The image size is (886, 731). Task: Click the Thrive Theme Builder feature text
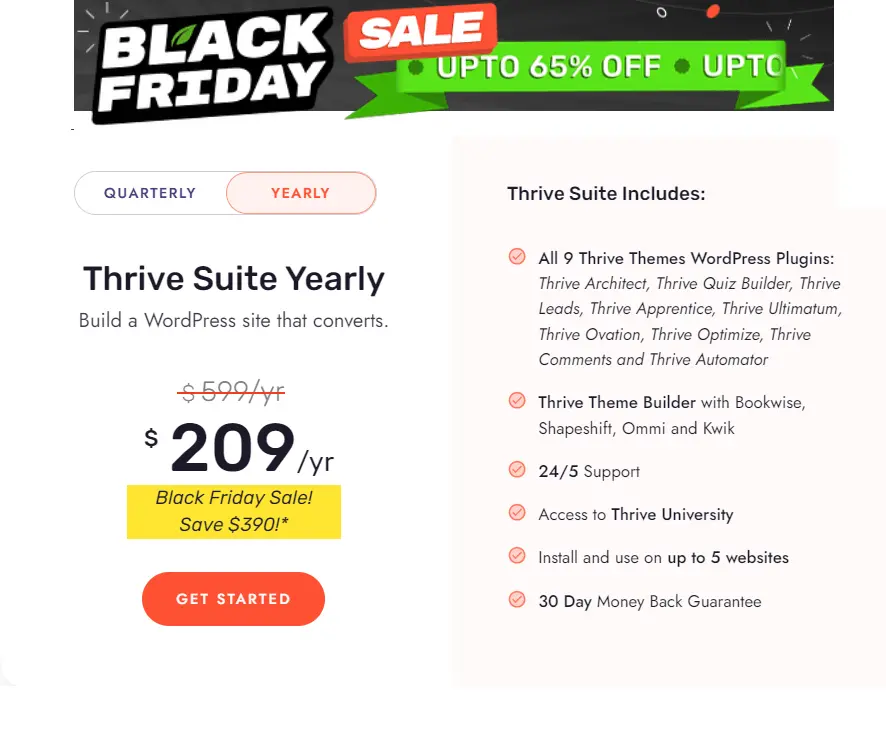pyautogui.click(x=617, y=402)
